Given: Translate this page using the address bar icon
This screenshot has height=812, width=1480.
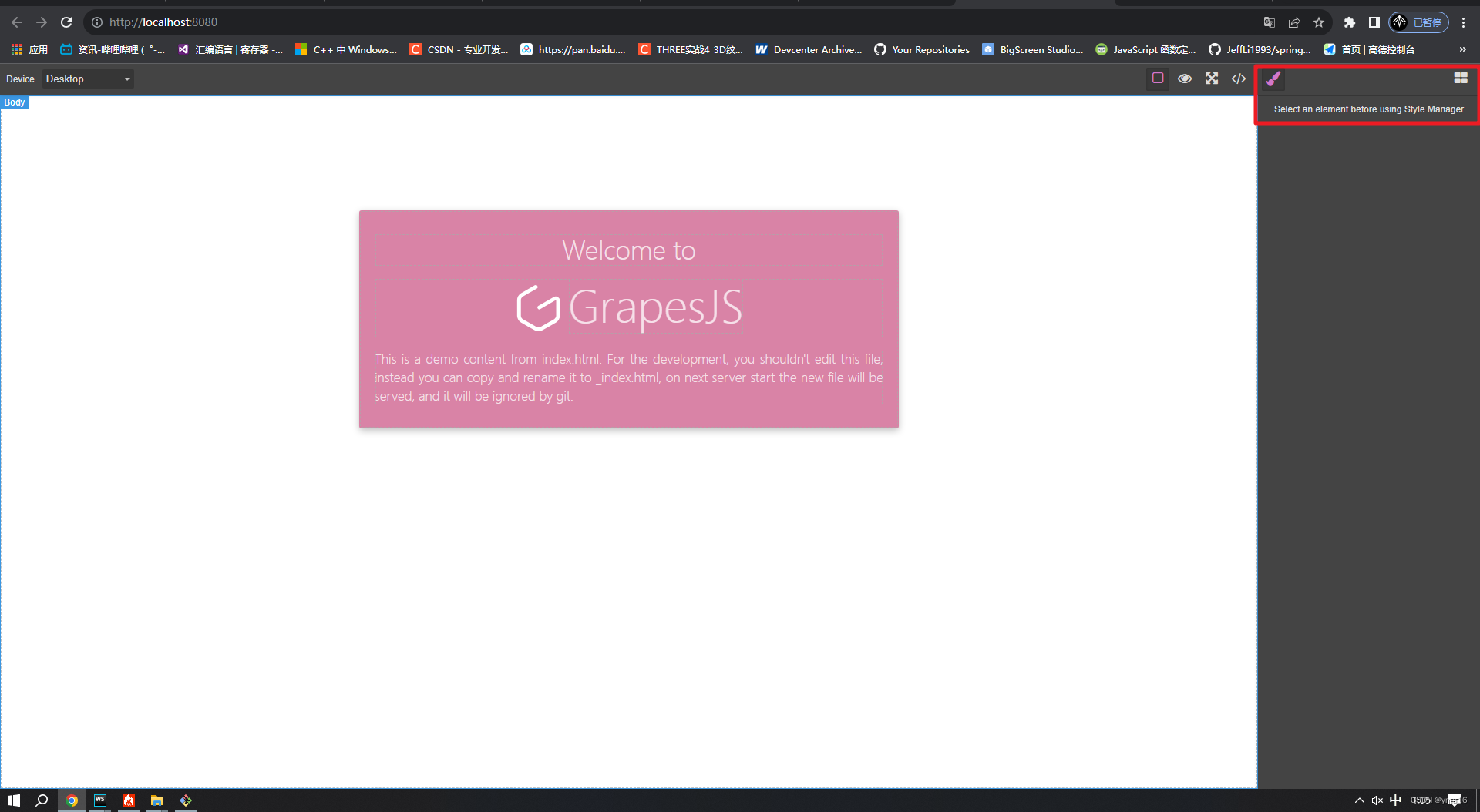Looking at the screenshot, I should click(1270, 22).
